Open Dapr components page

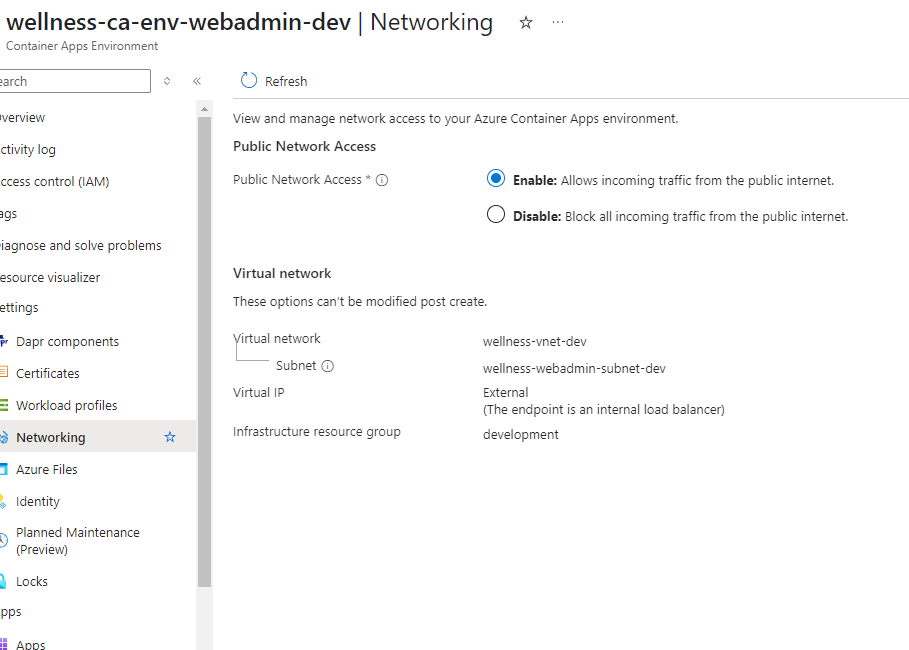coord(67,342)
